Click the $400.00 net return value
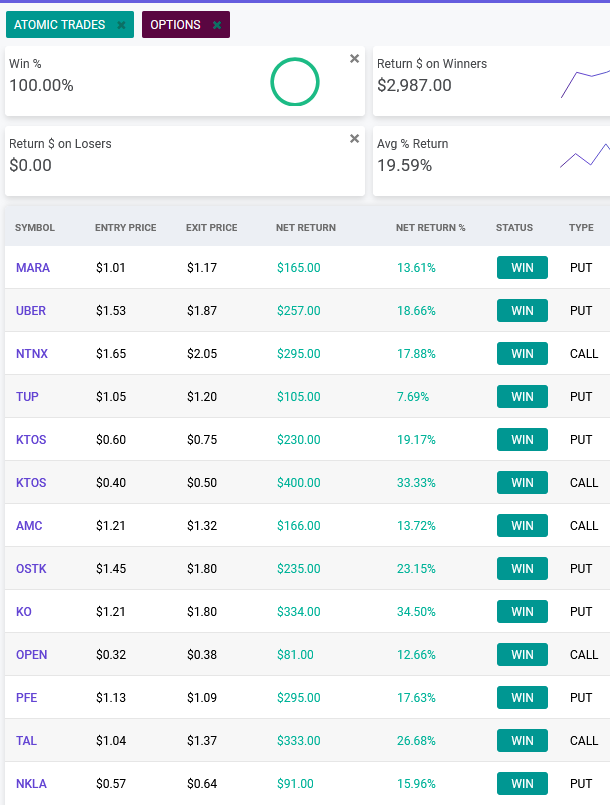Viewport: 610px width, 805px height. [299, 483]
